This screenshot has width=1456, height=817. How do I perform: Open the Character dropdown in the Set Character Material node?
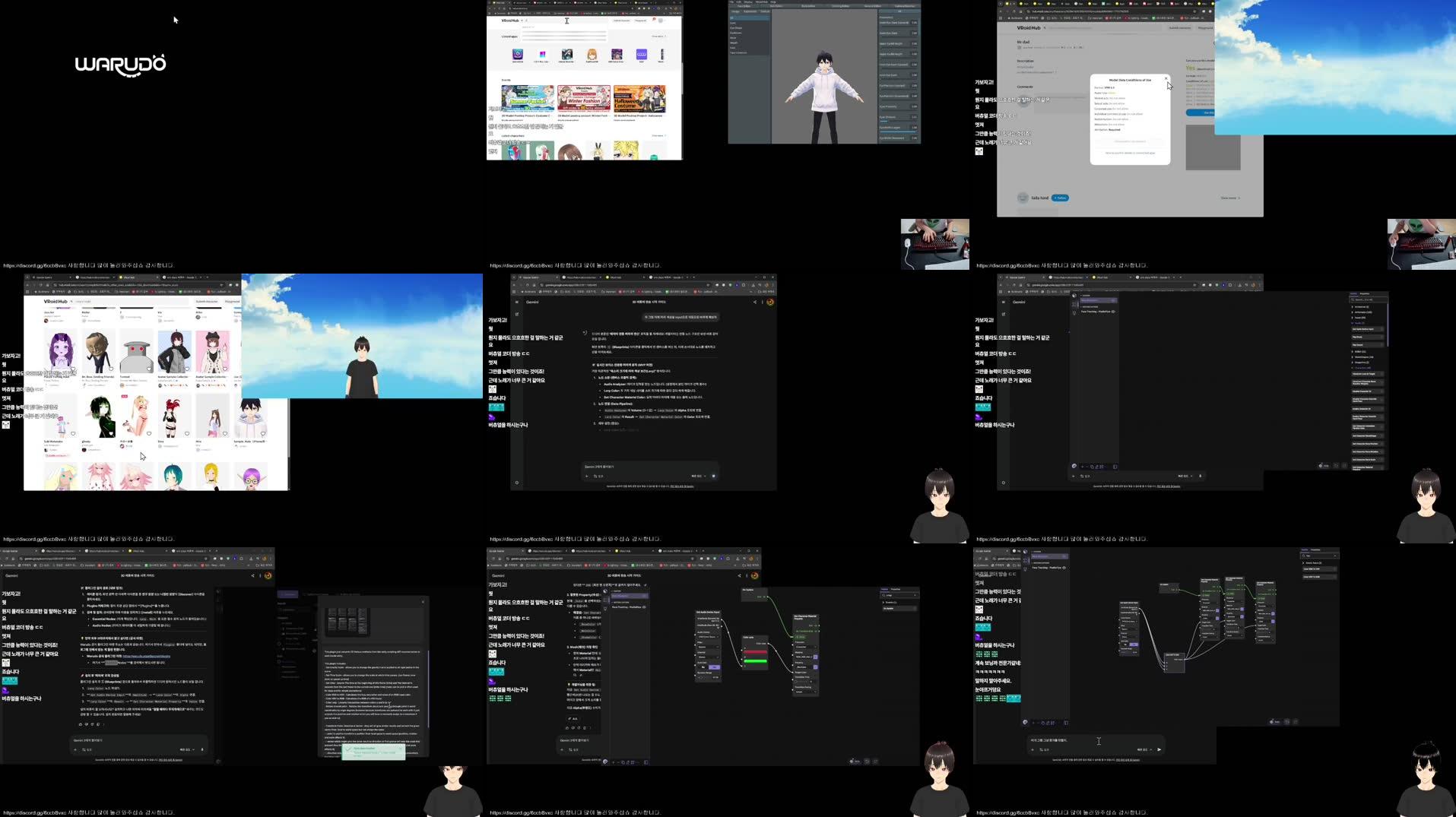point(805,647)
